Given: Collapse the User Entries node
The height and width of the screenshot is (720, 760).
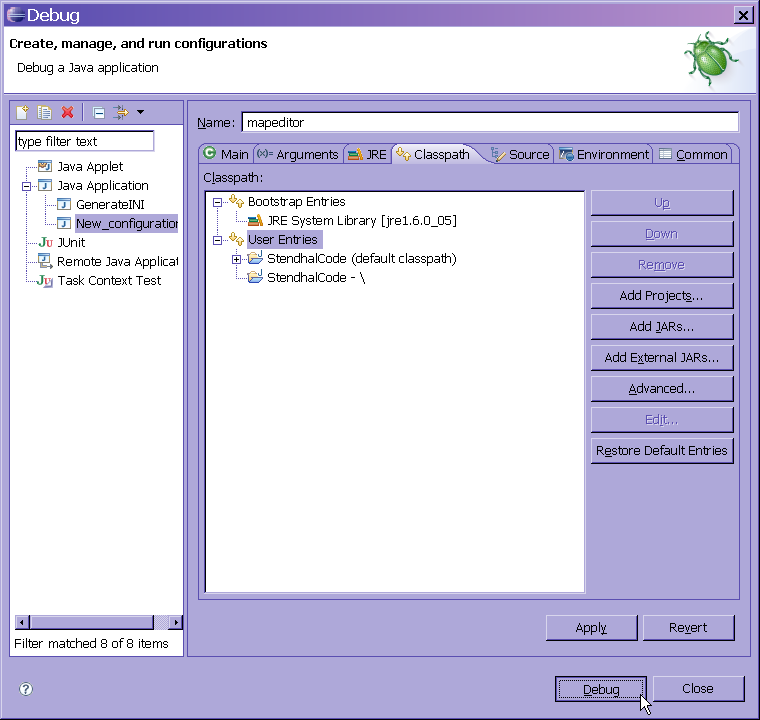Looking at the screenshot, I should pos(218,240).
